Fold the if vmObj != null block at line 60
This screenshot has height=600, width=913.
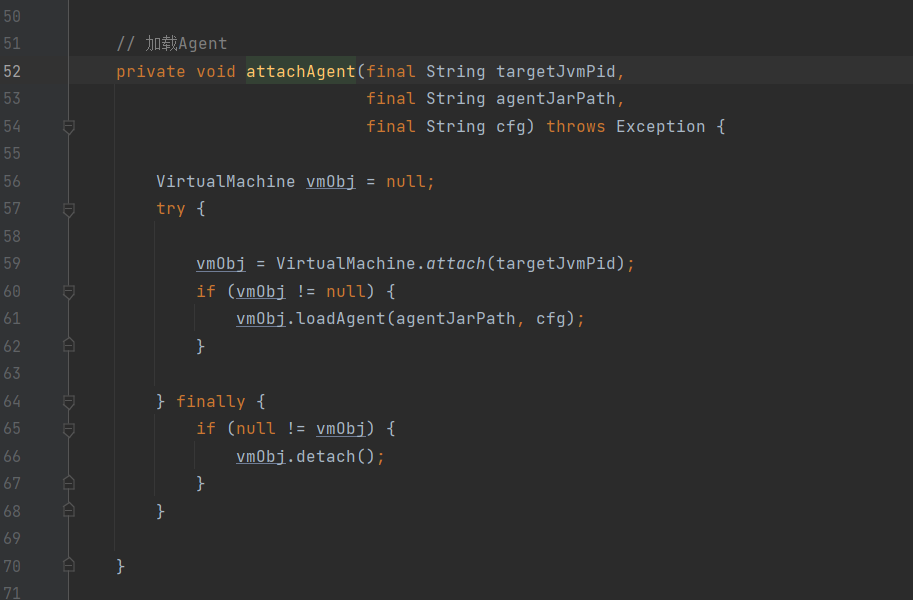pos(69,292)
